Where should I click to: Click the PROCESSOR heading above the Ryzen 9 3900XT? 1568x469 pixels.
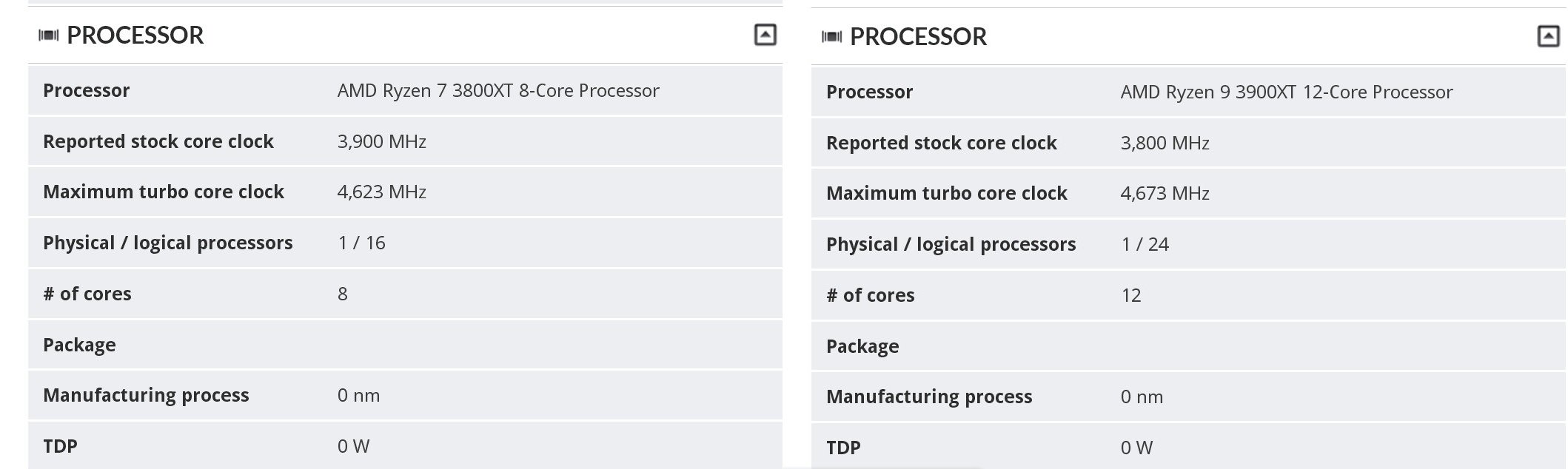coord(918,37)
